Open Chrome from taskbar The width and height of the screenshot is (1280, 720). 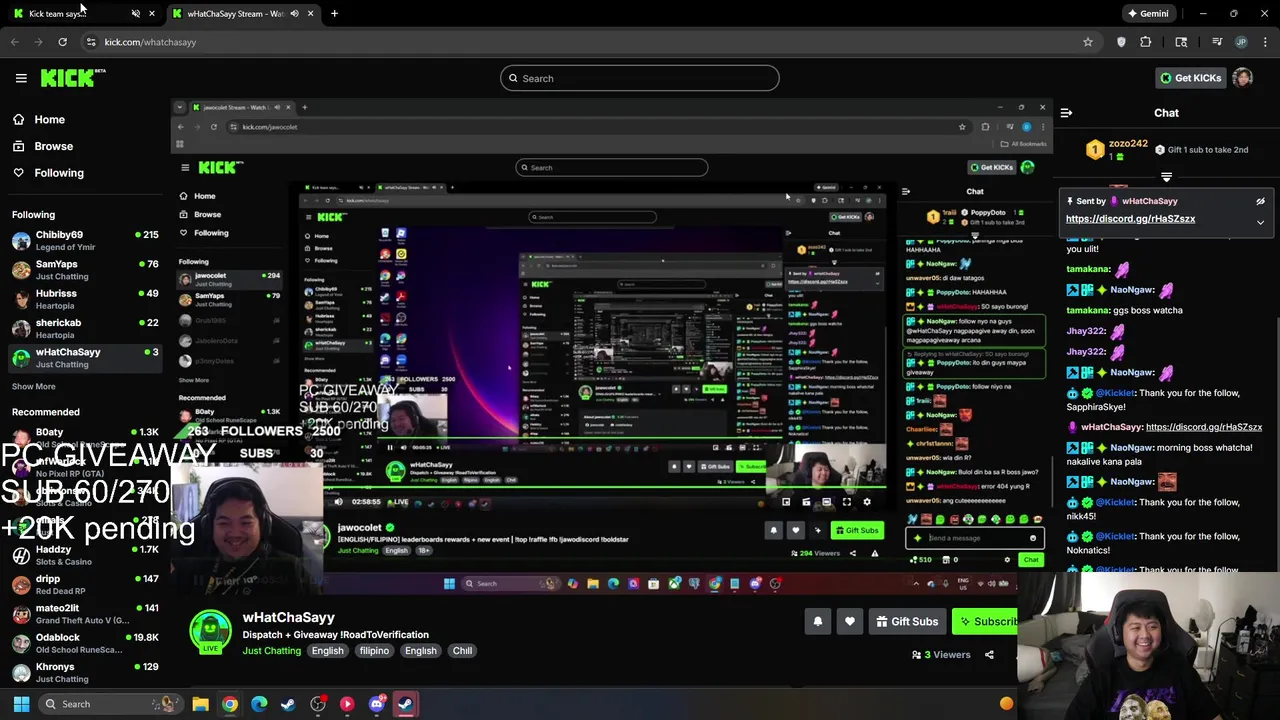coord(230,704)
